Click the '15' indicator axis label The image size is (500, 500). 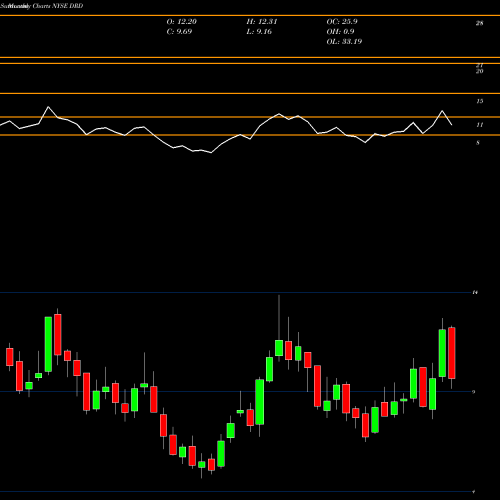point(479,101)
